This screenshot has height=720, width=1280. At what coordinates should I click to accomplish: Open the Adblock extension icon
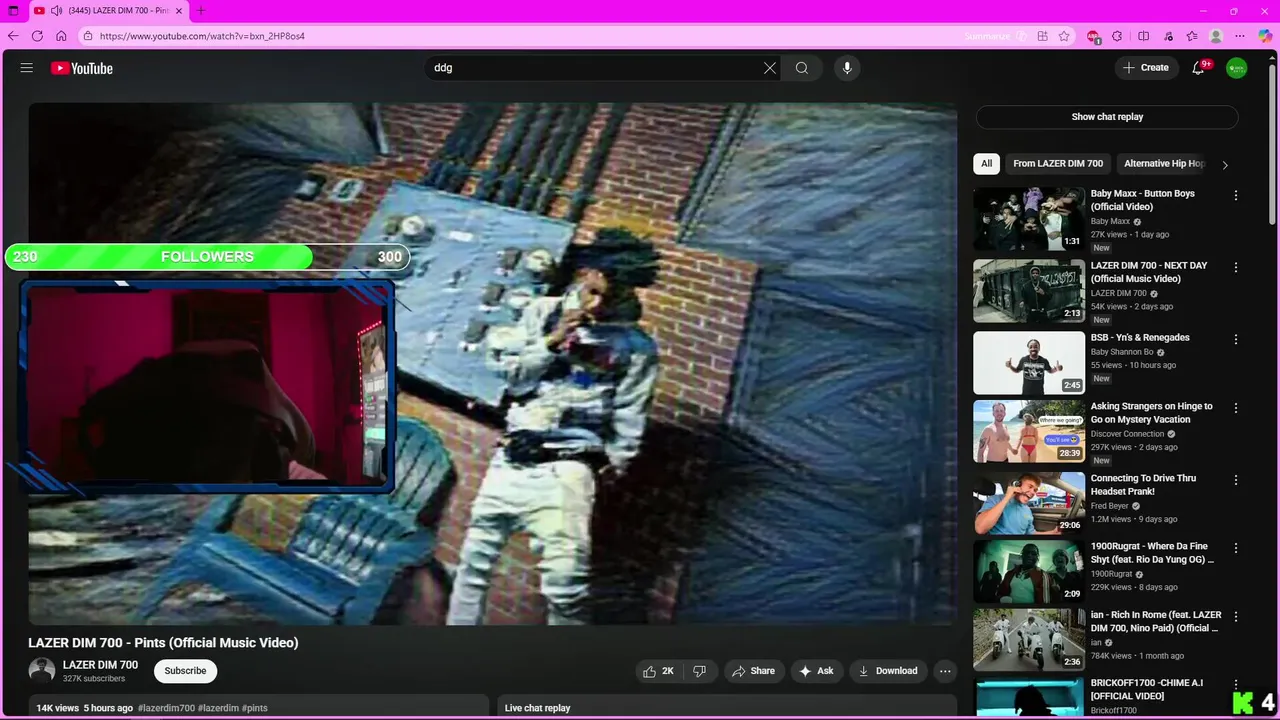click(1093, 36)
